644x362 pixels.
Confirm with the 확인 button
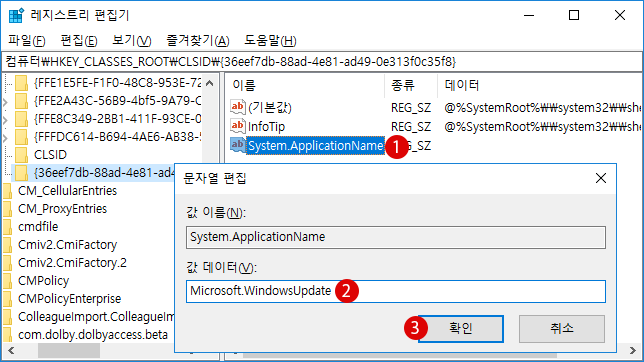pyautogui.click(x=461, y=329)
